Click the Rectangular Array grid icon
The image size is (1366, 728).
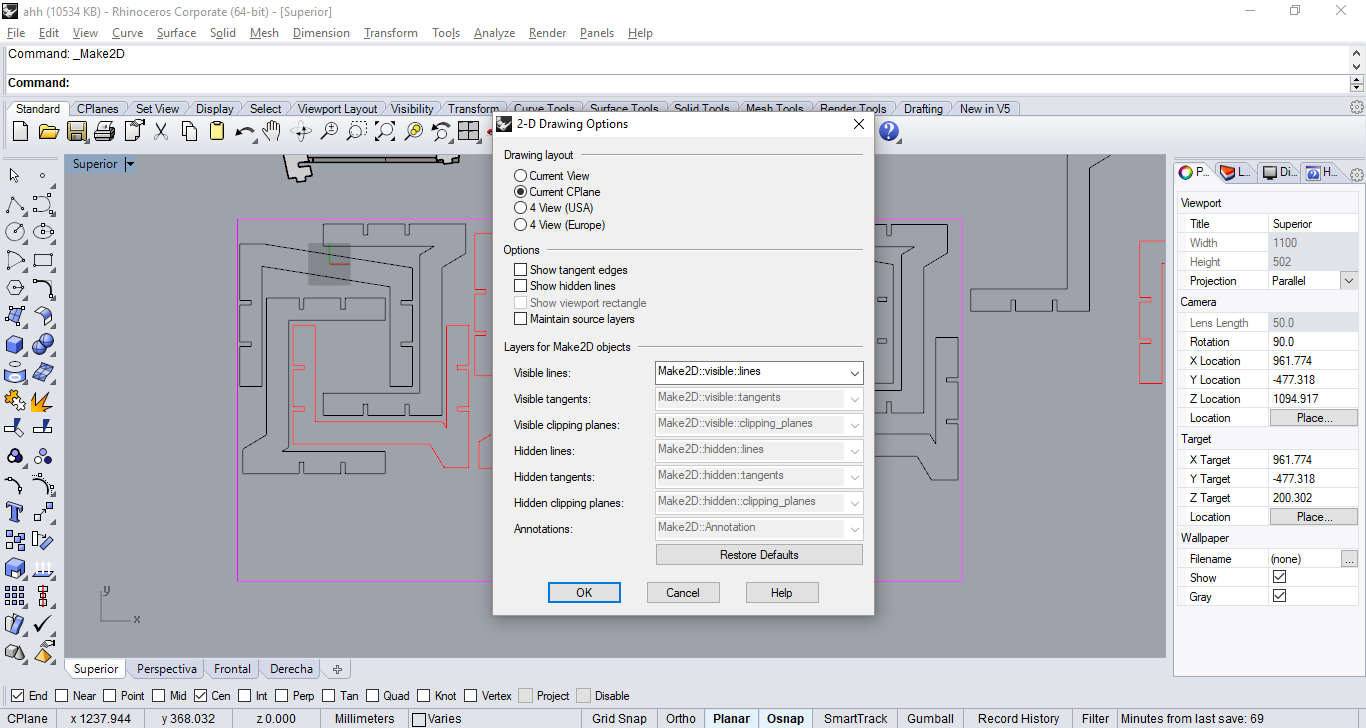tap(15, 596)
